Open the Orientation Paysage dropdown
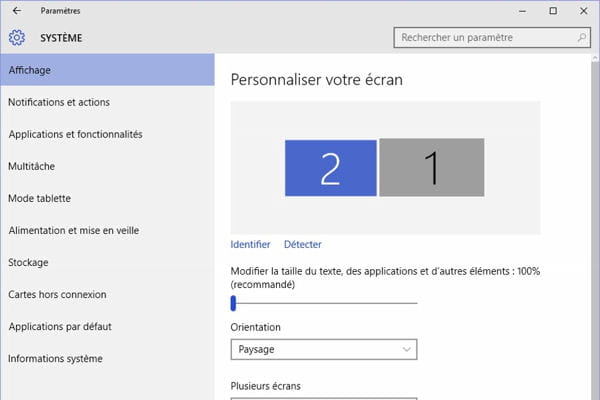 click(324, 349)
